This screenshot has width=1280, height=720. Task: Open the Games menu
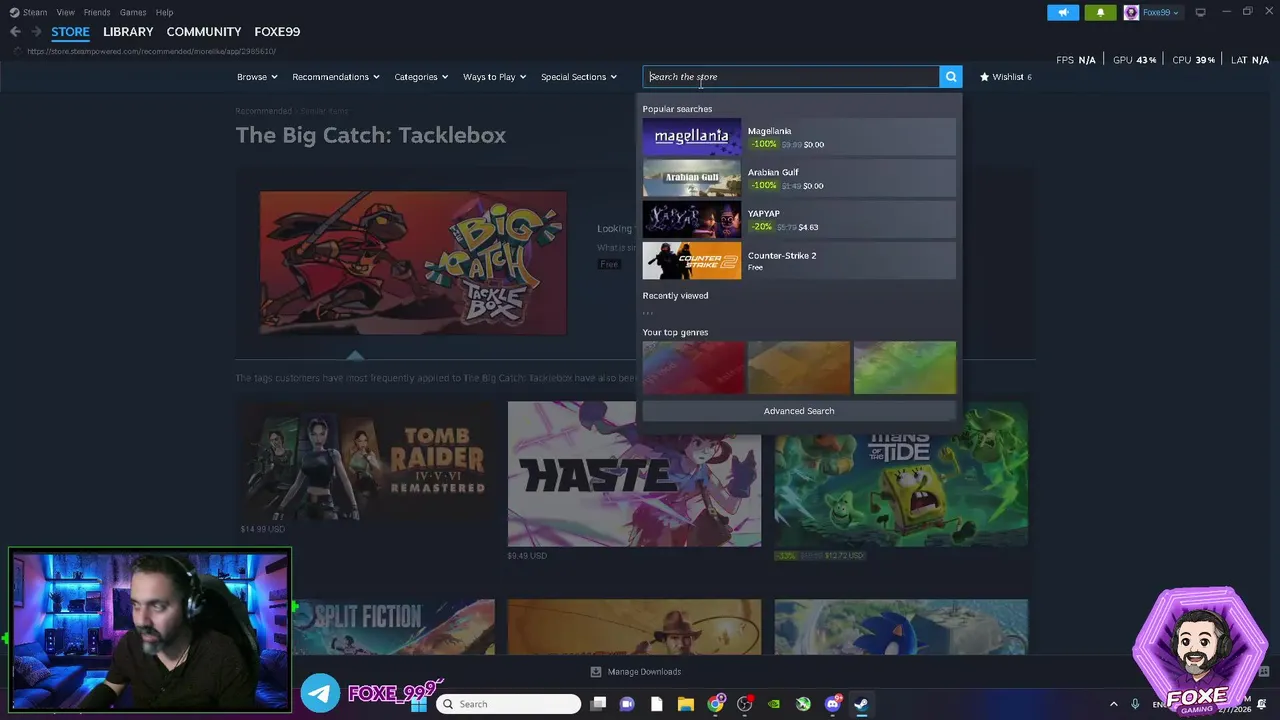coord(133,12)
